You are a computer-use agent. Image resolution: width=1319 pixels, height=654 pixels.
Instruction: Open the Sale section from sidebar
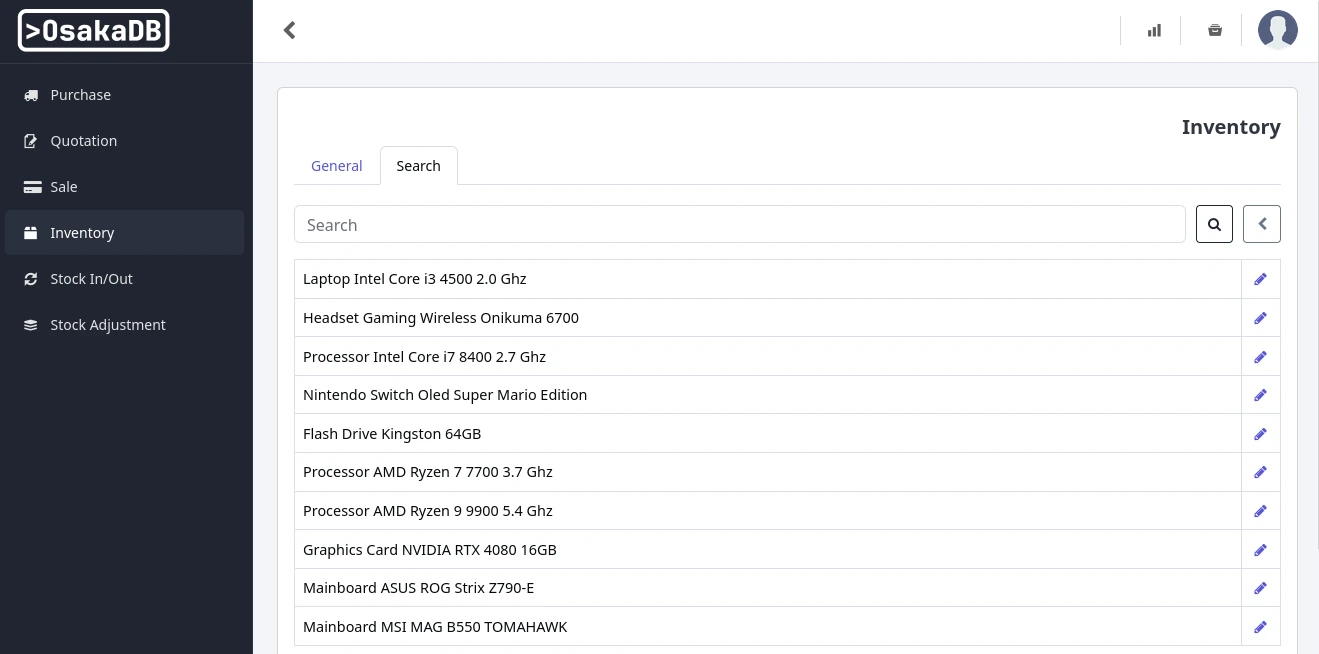click(30, 186)
